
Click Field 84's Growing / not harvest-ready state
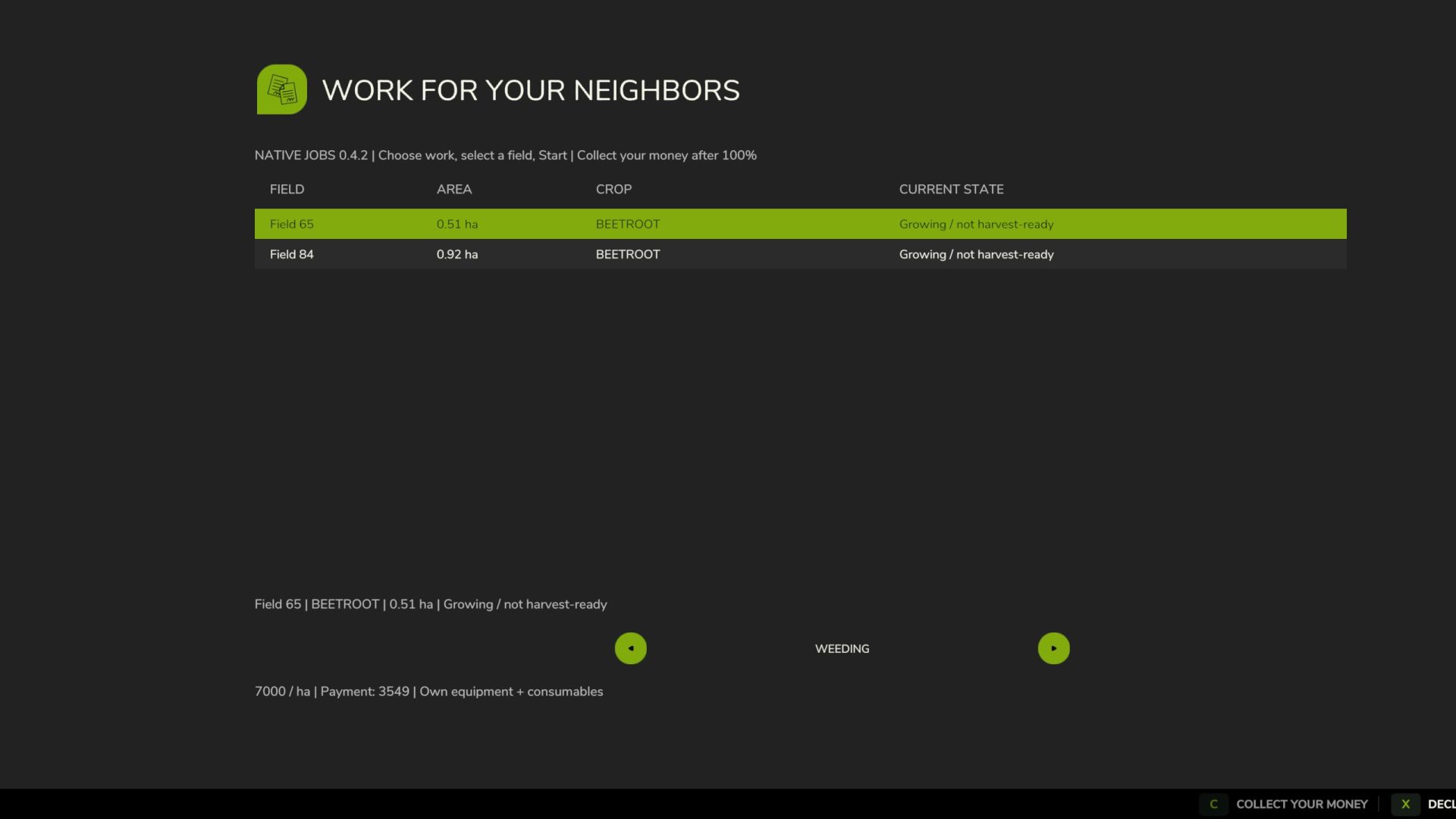[976, 255]
